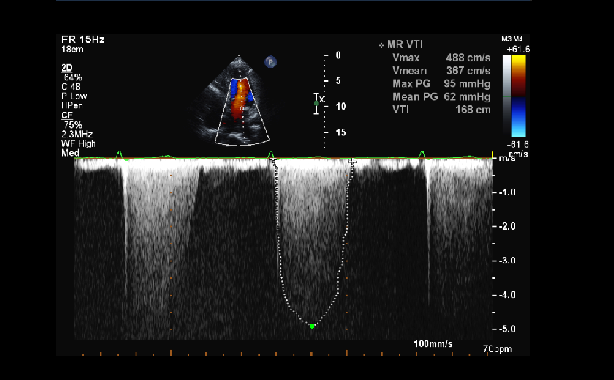The width and height of the screenshot is (614, 380).
Task: Click the 100mm/s sweep speed label
Action: click(433, 344)
